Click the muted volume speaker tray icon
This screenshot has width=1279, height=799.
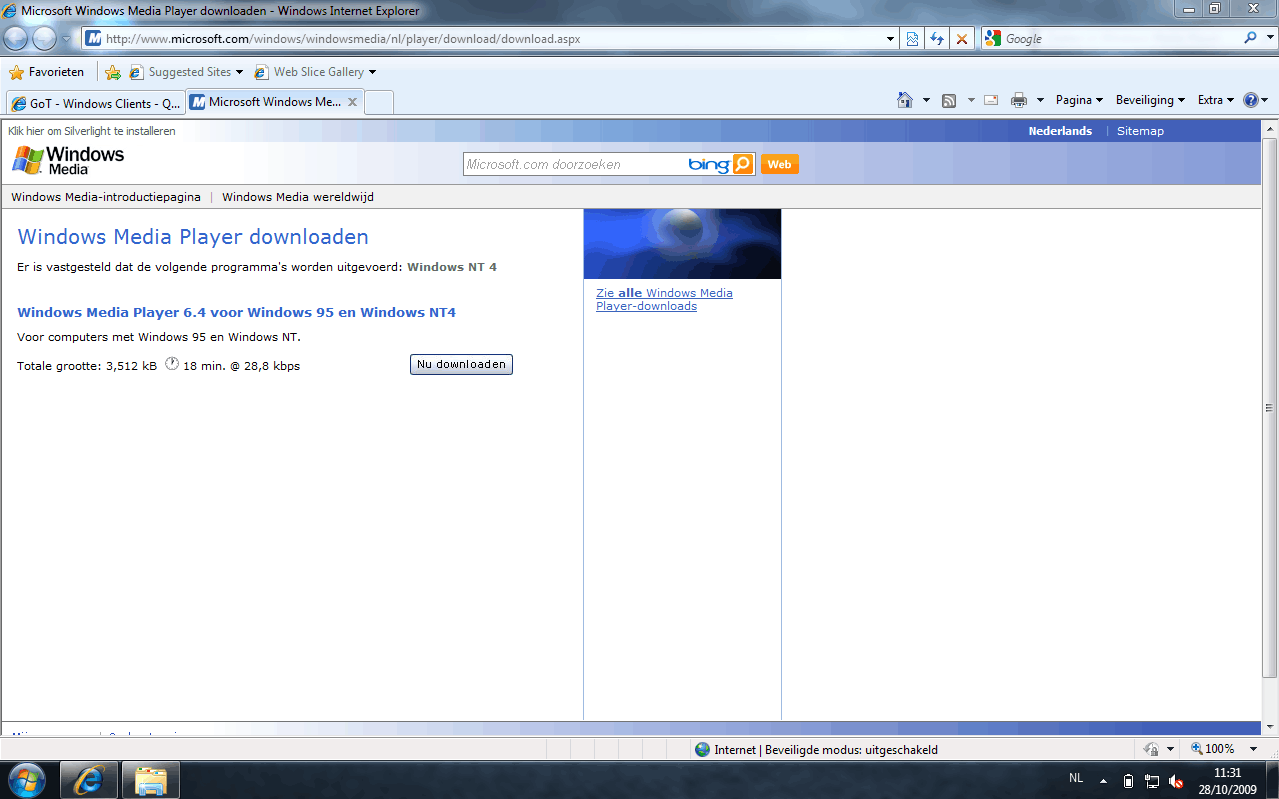tap(1176, 781)
